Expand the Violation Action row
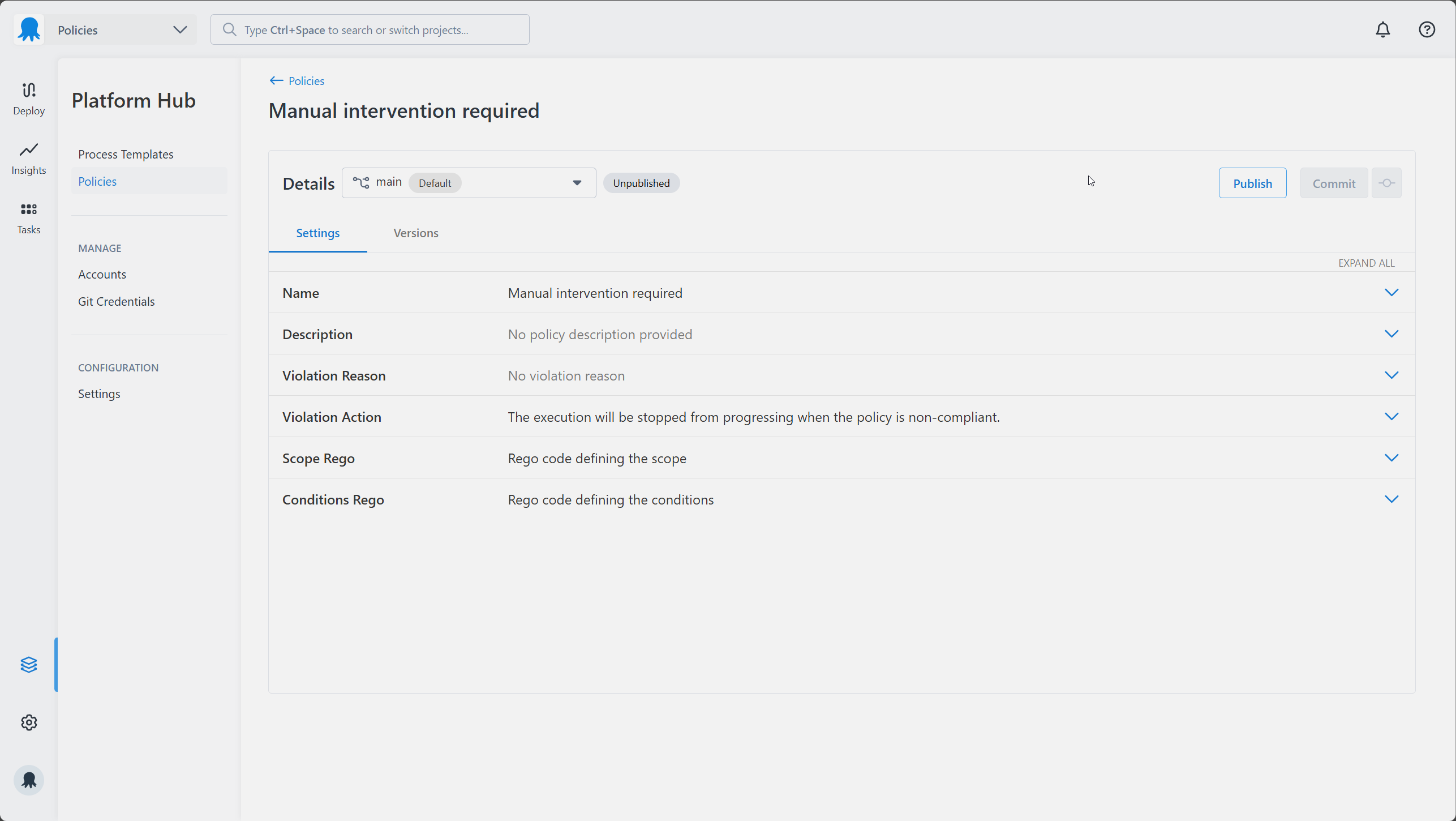 [1391, 417]
